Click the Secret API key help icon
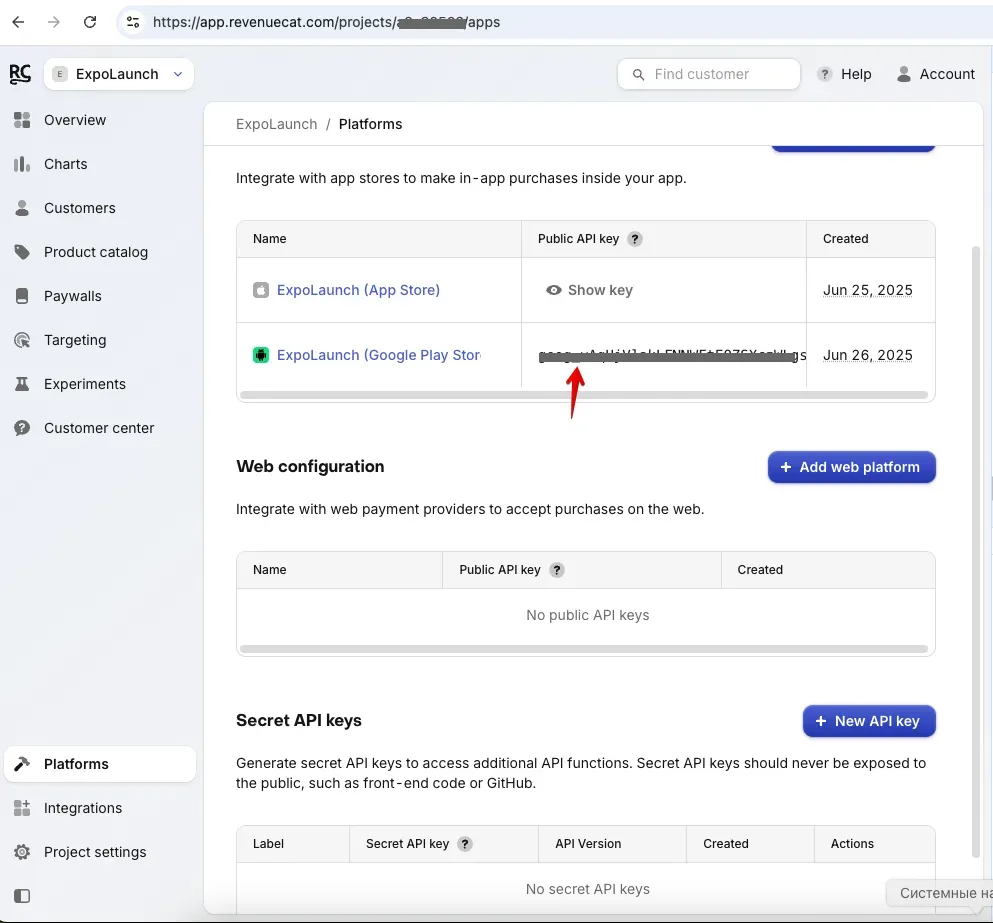 pyautogui.click(x=464, y=844)
